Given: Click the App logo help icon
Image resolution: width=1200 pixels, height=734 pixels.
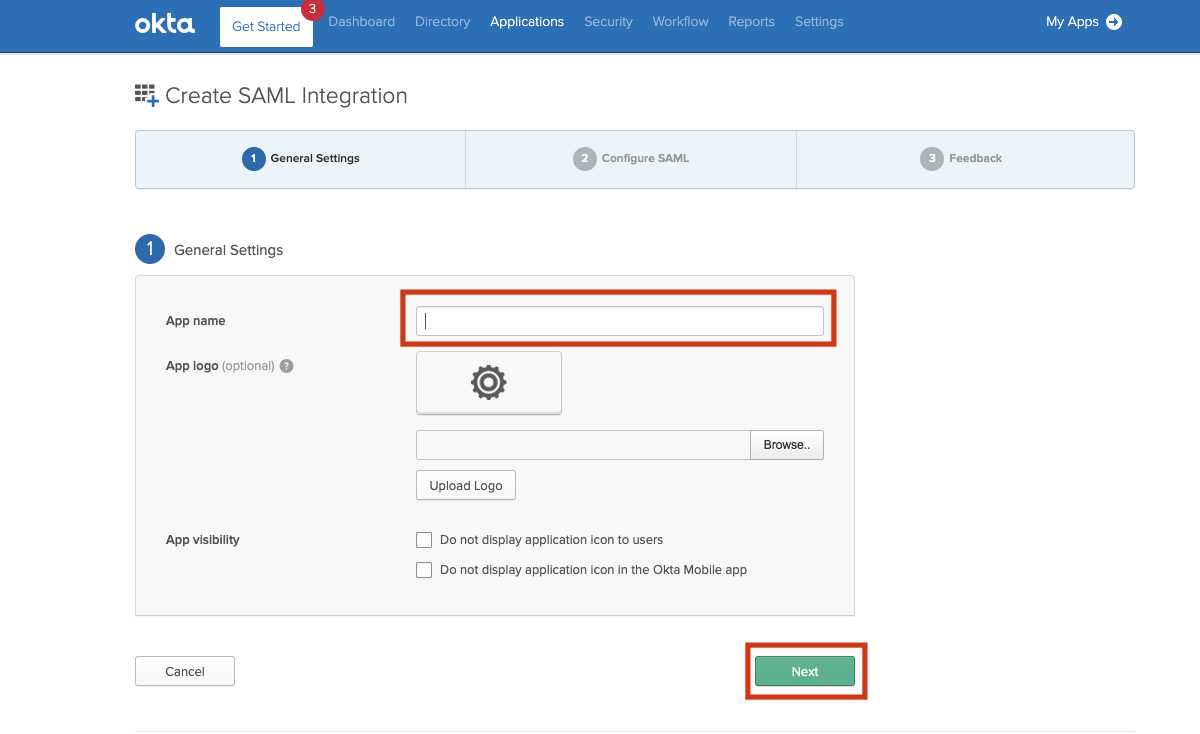Looking at the screenshot, I should pyautogui.click(x=286, y=366).
